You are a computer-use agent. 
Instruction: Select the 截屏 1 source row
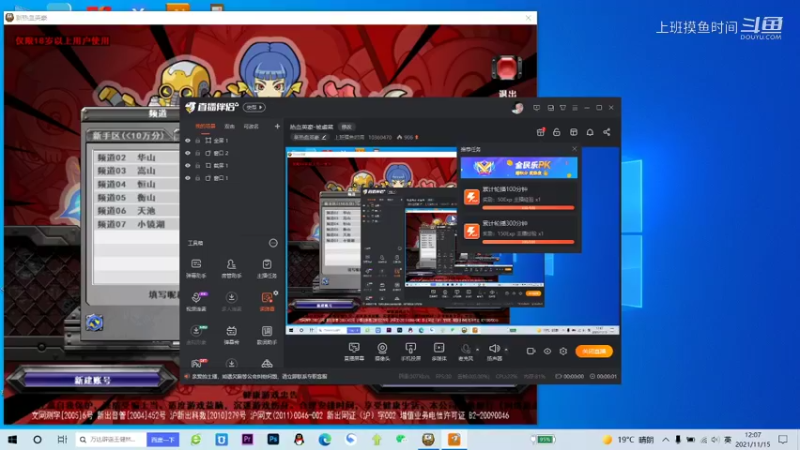pyautogui.click(x=232, y=165)
